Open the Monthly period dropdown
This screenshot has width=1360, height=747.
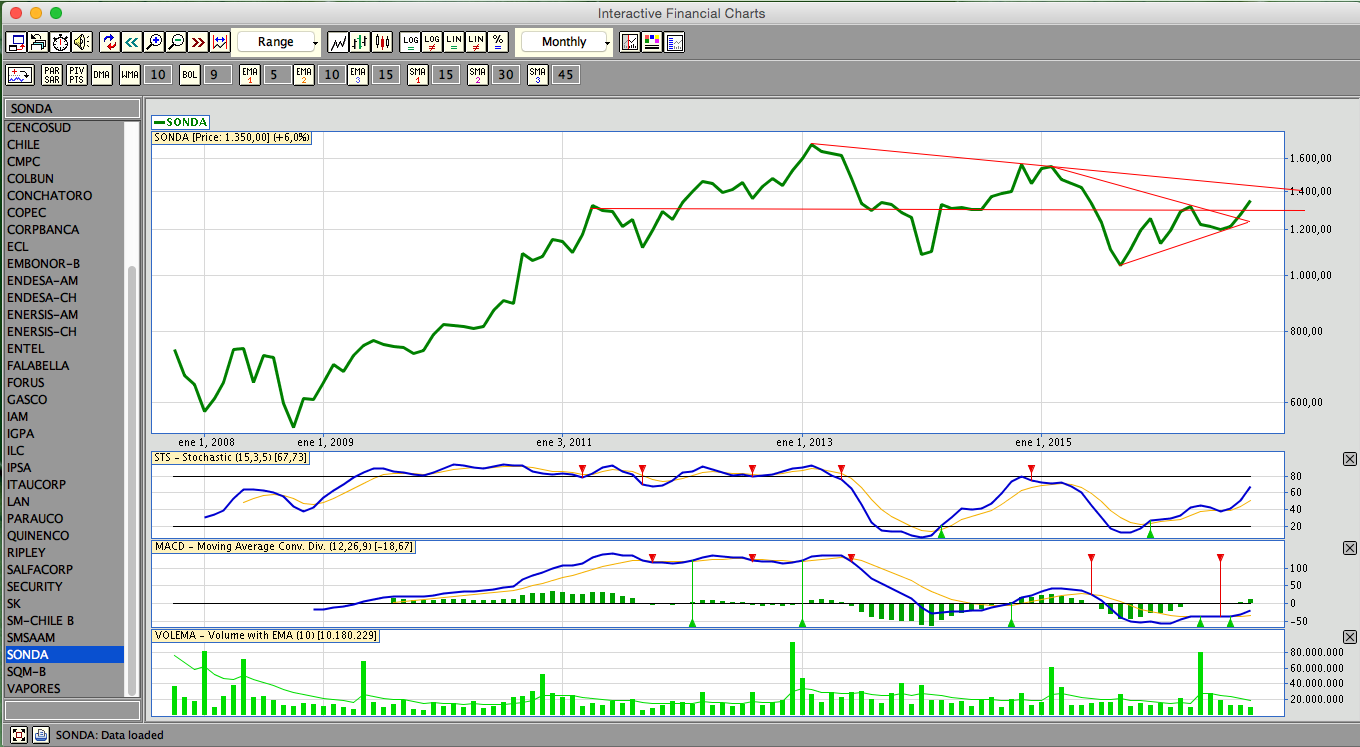[565, 42]
